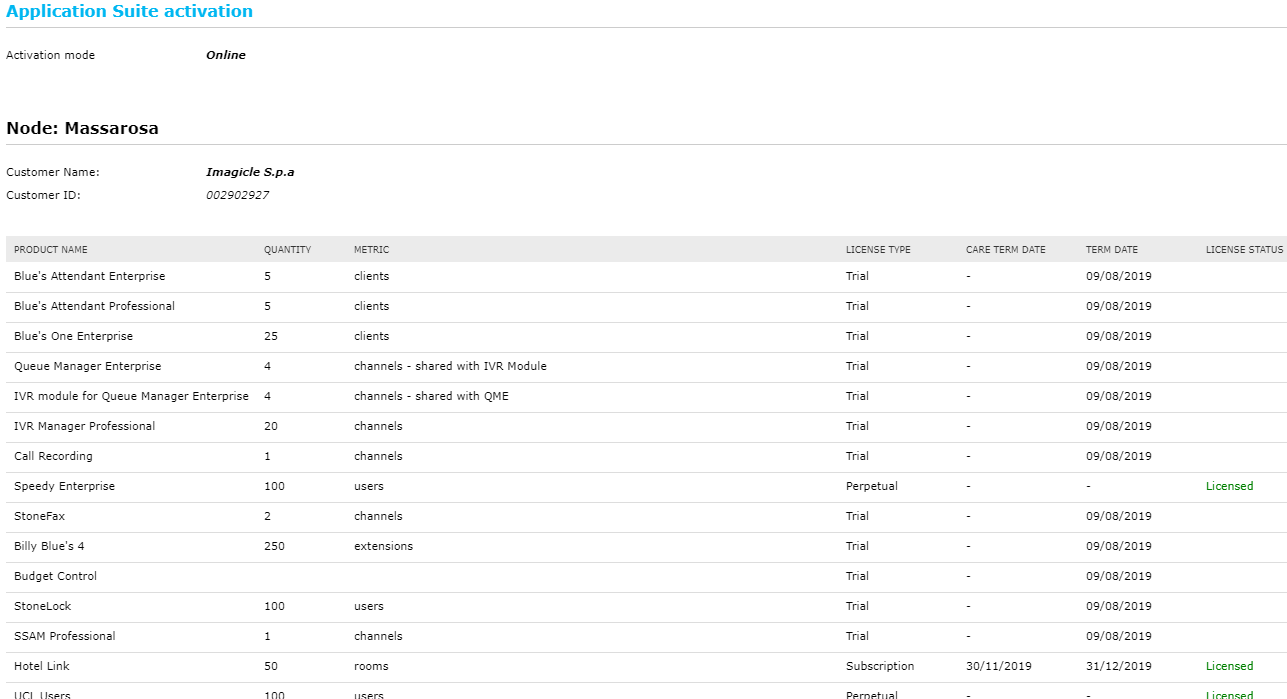This screenshot has height=699, width=1287.
Task: Click Licensed status in Hotel Link row
Action: point(1229,666)
